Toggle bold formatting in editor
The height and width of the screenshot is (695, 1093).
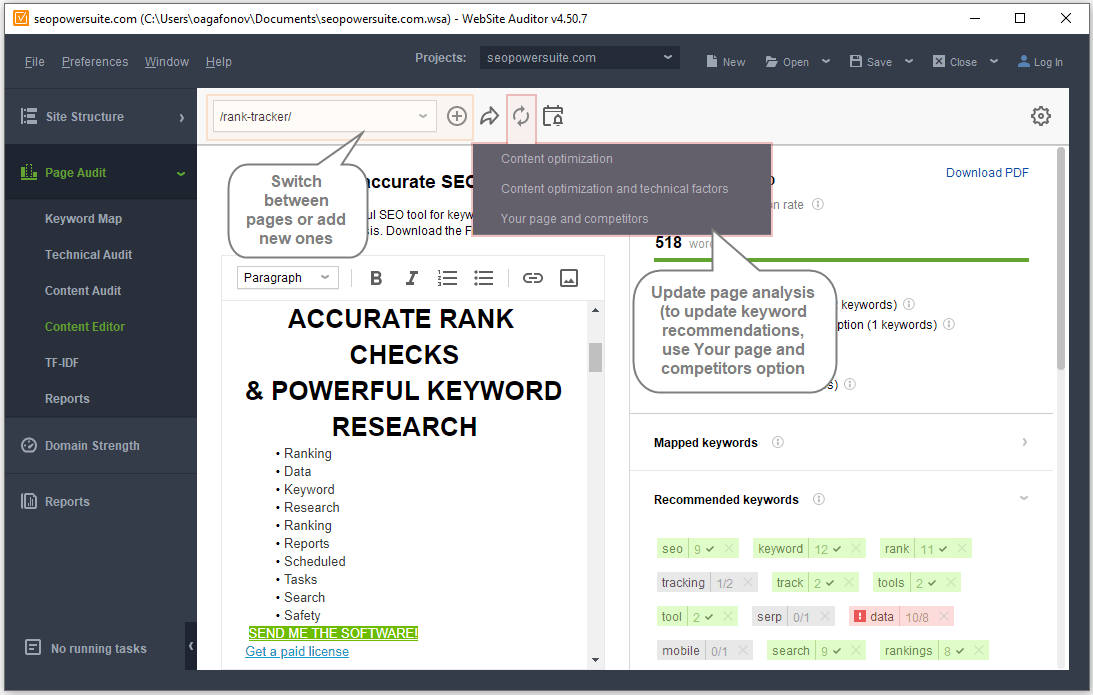point(376,278)
